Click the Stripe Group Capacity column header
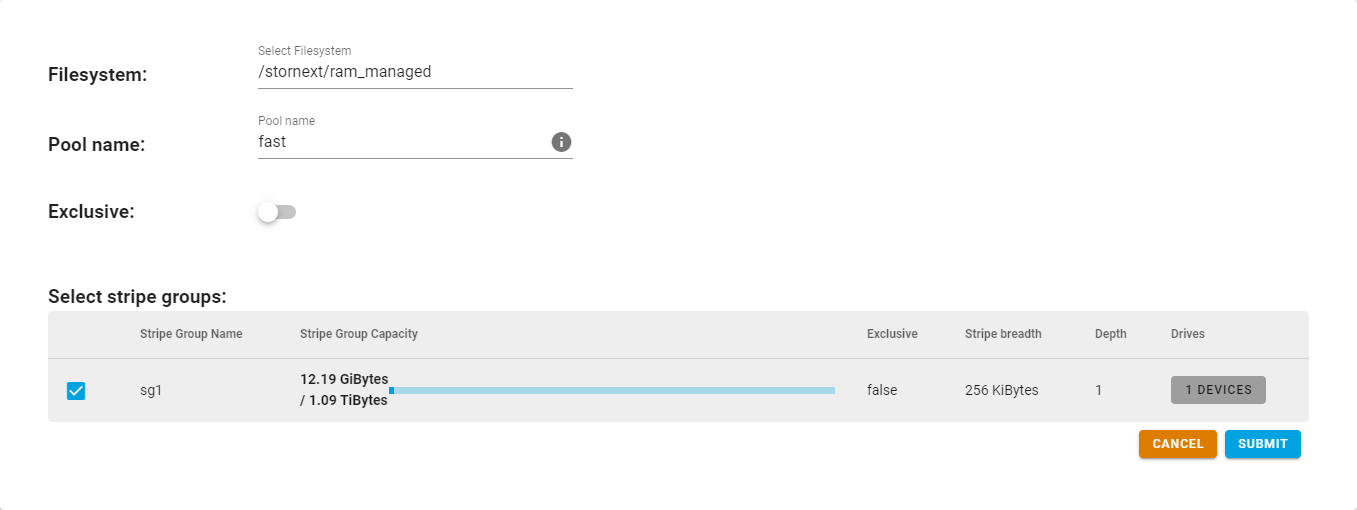This screenshot has height=510, width=1357. pos(358,334)
